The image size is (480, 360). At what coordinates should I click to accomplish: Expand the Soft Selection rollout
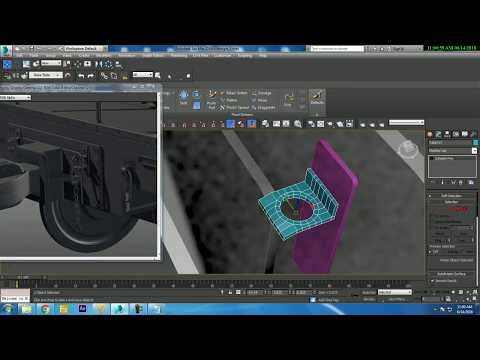(452, 196)
